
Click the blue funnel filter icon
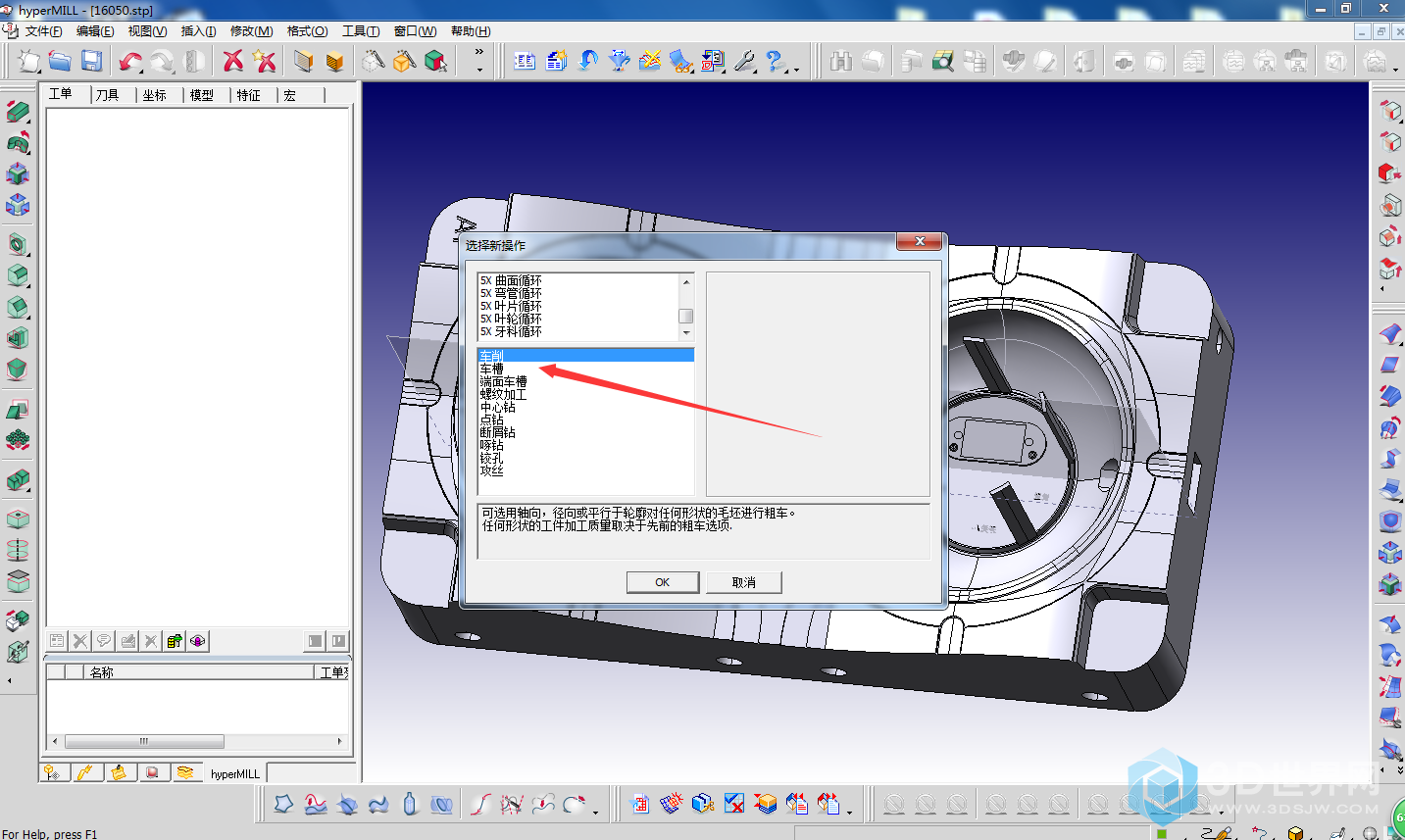tap(619, 61)
